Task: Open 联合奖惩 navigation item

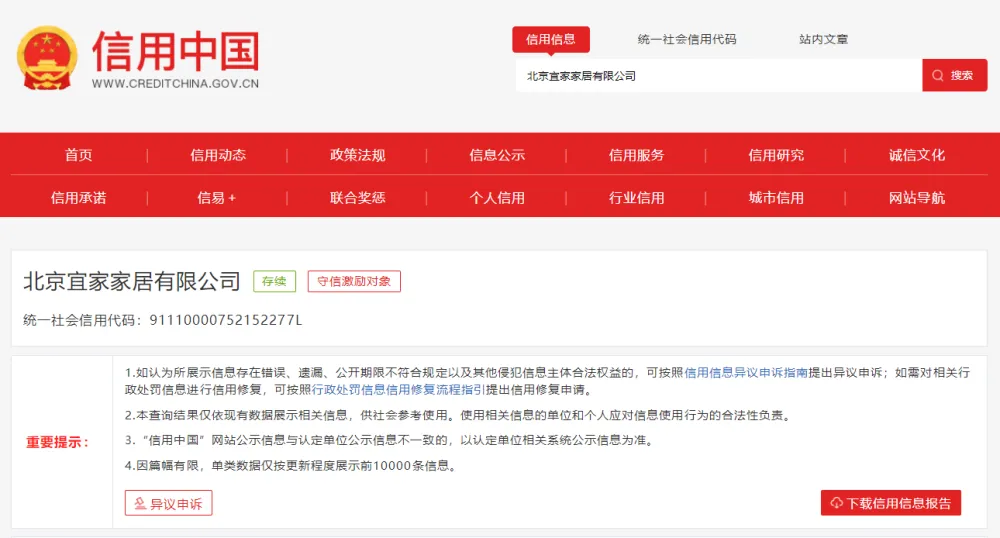Action: tap(357, 197)
